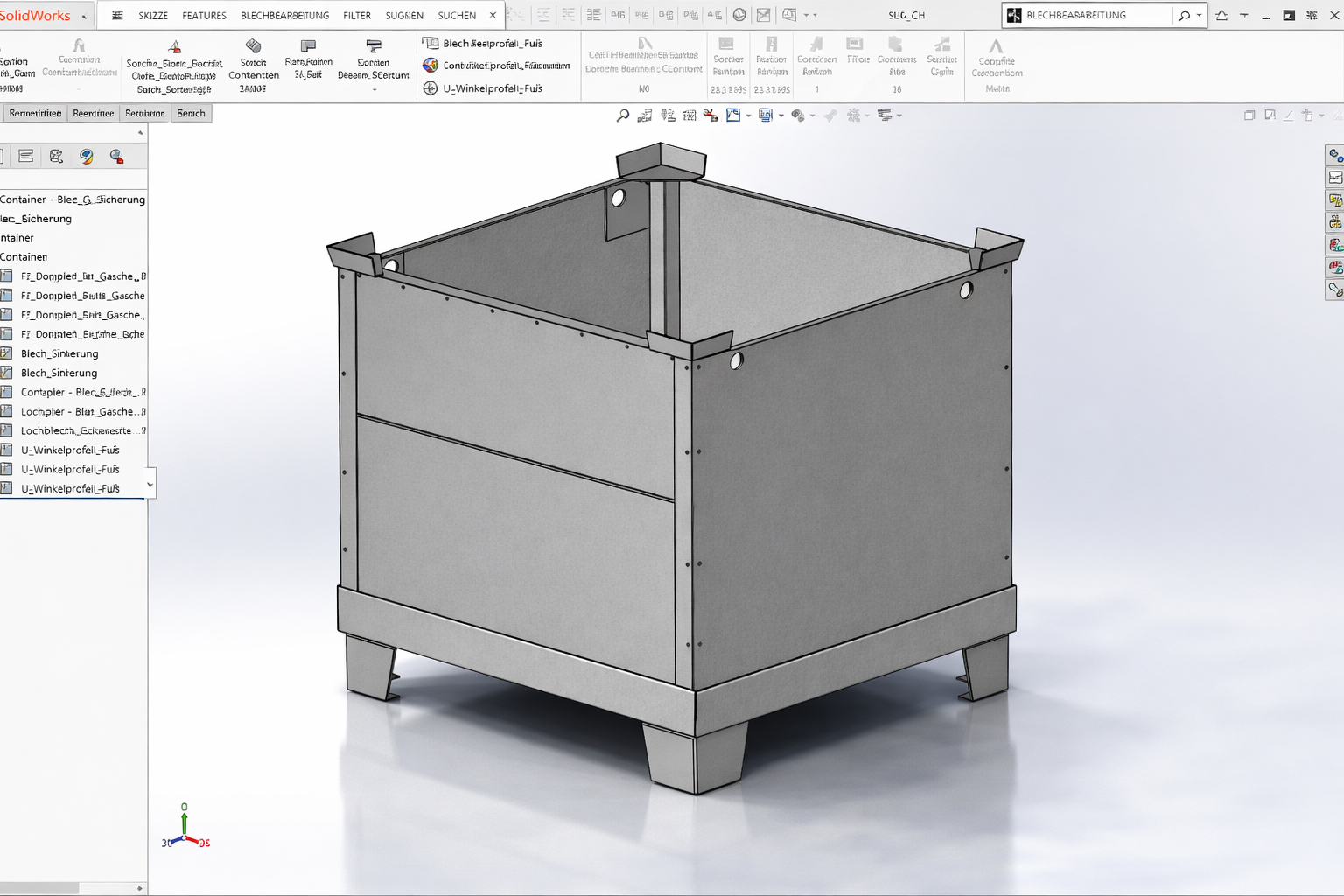Open the View Orientation dropdown arrow

click(748, 115)
